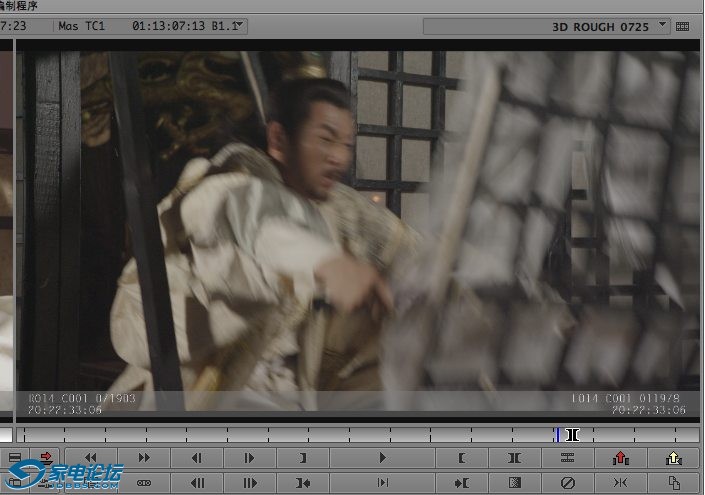Click the red-arrow Lift button

(620, 458)
